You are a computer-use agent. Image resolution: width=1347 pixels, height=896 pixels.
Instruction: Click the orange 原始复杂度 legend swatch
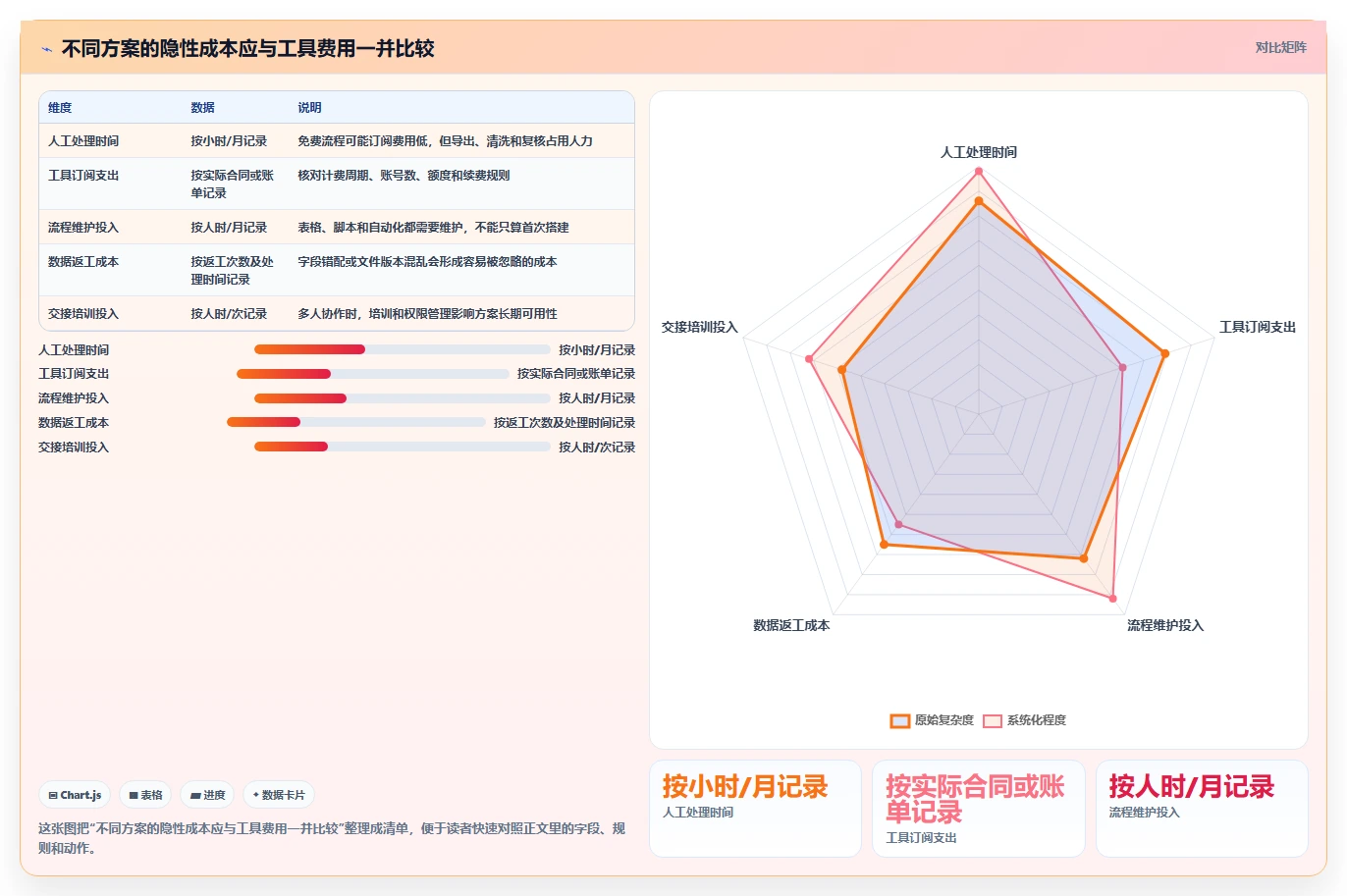point(900,721)
